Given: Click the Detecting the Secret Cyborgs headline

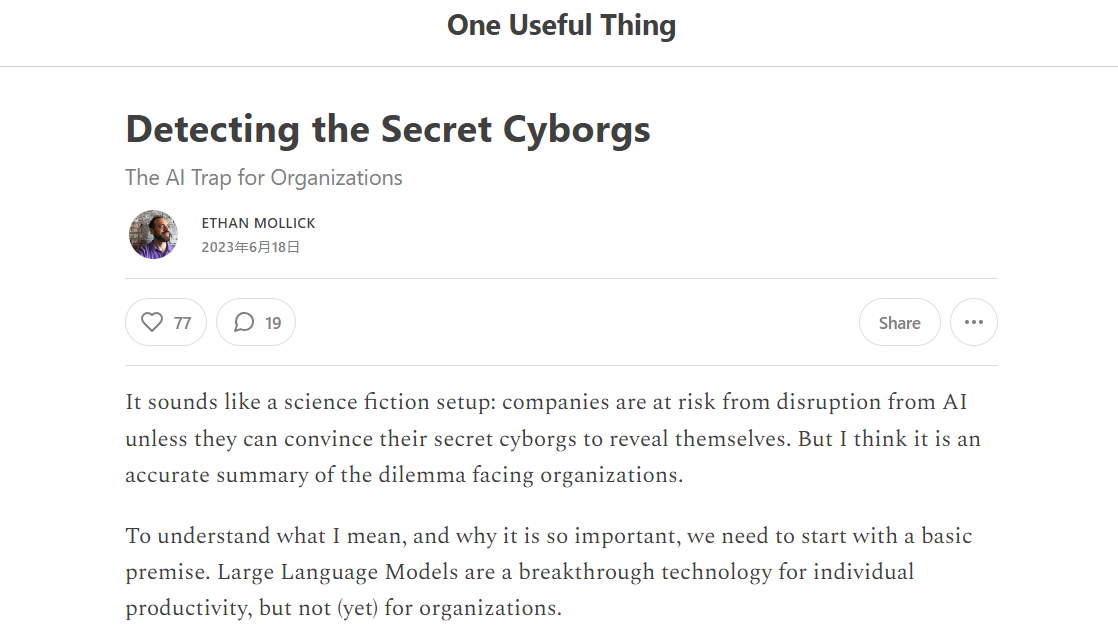Looking at the screenshot, I should (388, 130).
